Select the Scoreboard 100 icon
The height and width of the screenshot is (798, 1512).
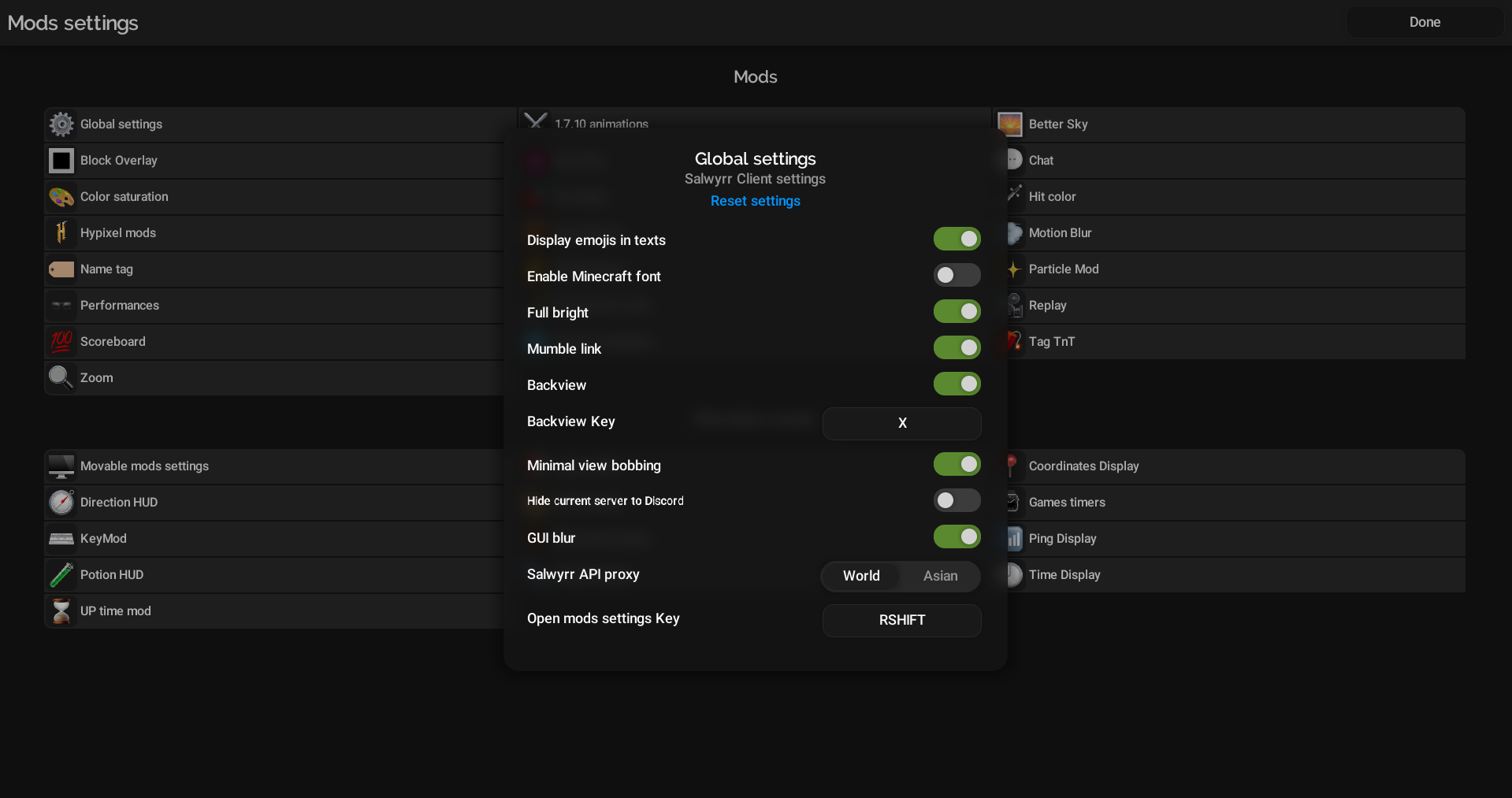(x=61, y=342)
